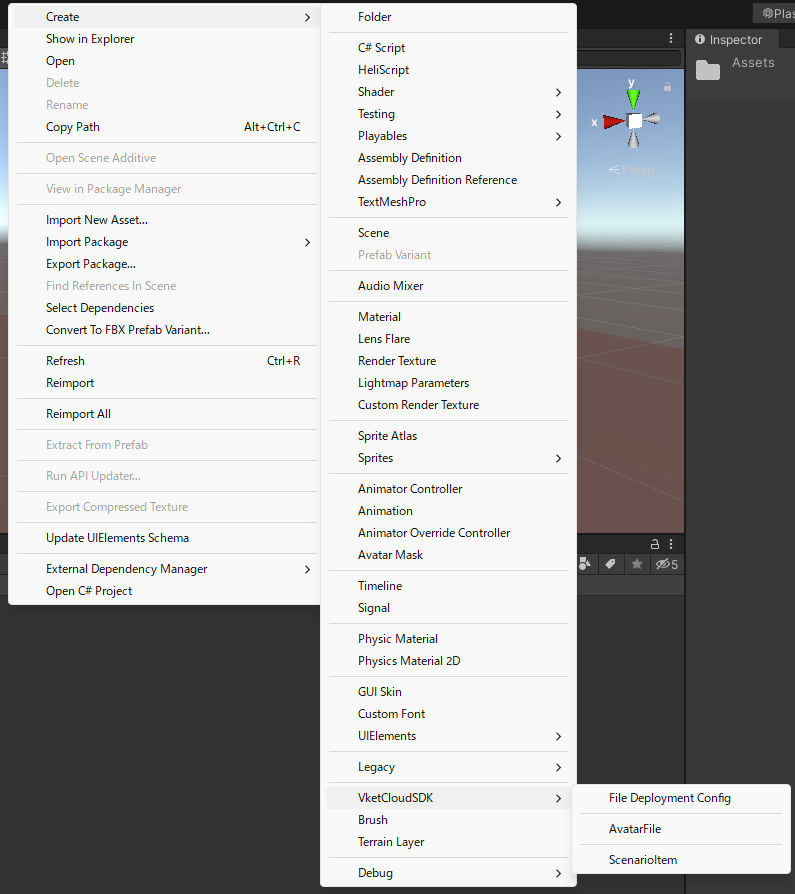Choose Terrain Layer
Screen dimensions: 795x894
coord(448,842)
